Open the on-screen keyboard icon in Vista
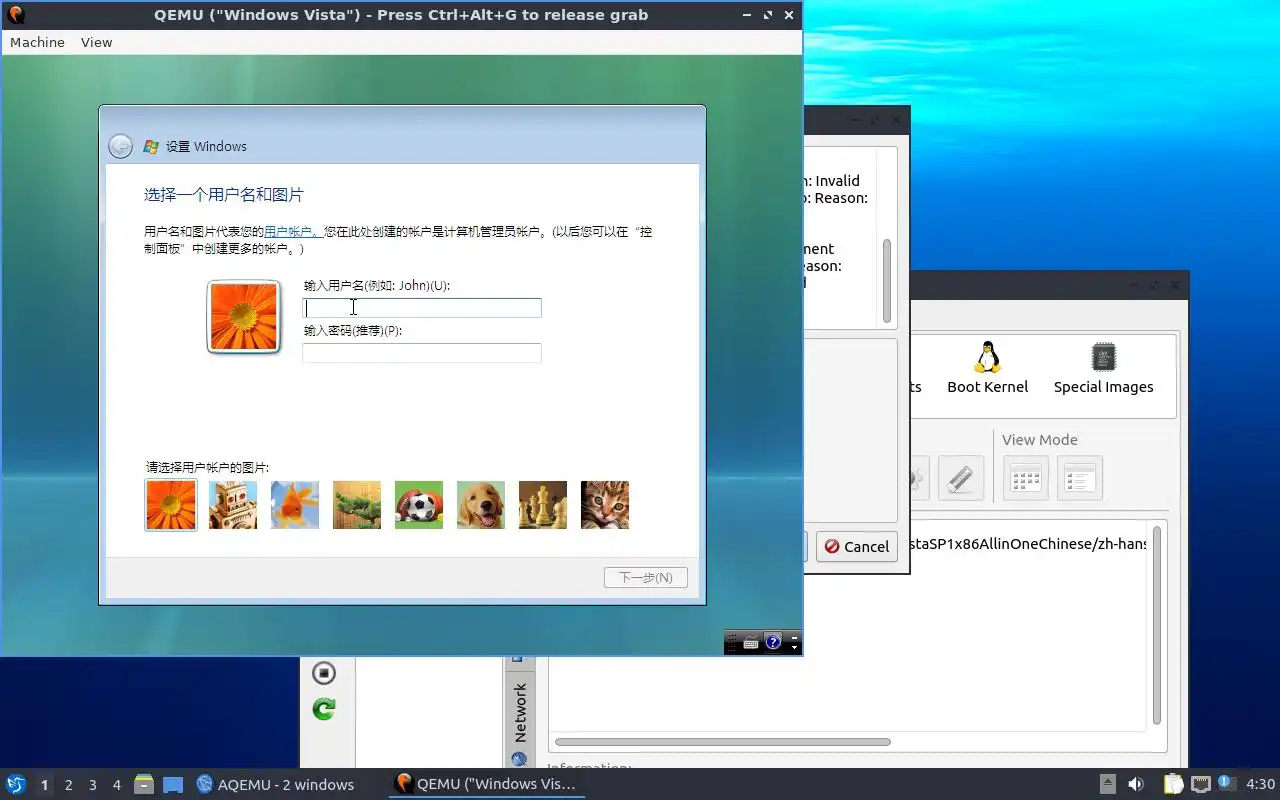 point(751,643)
